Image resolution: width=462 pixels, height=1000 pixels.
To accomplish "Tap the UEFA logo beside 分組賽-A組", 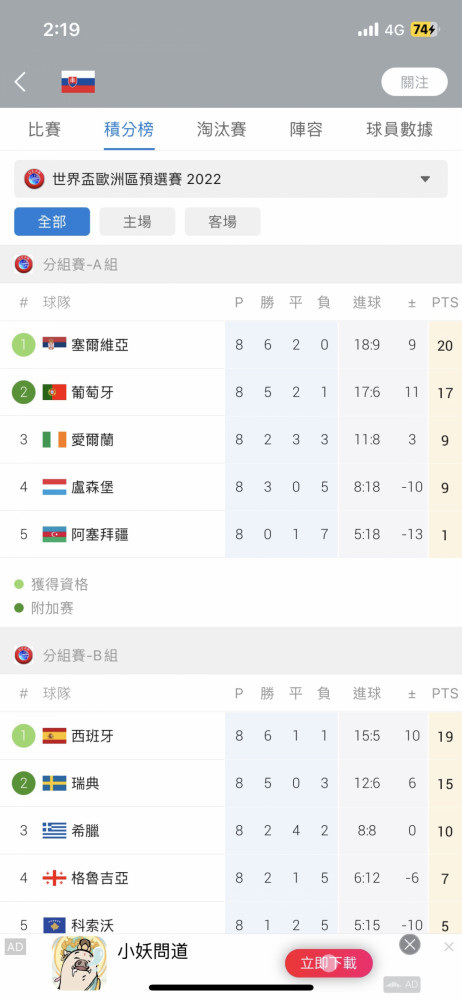I will (x=24, y=264).
